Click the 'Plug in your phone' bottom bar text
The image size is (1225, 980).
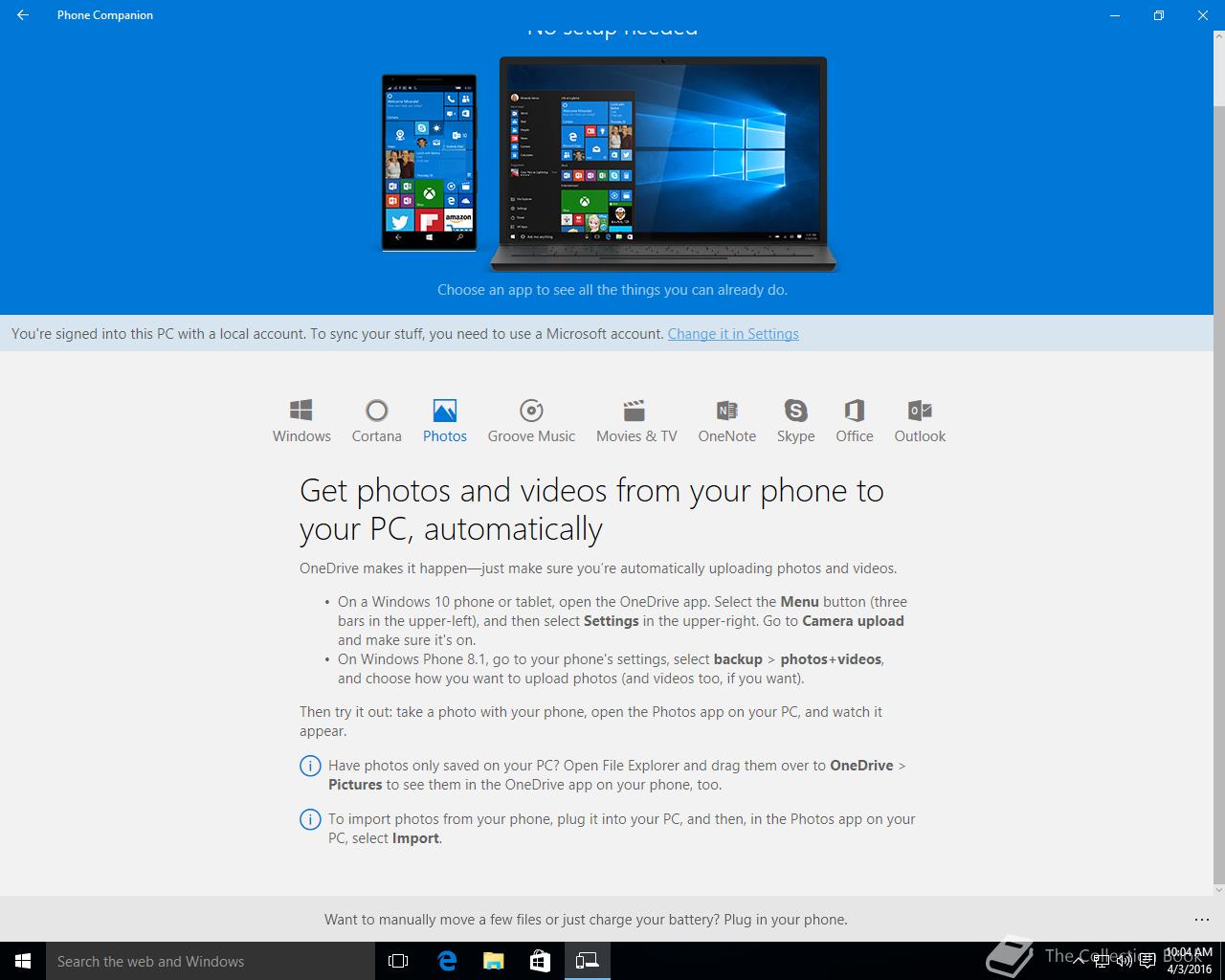586,920
